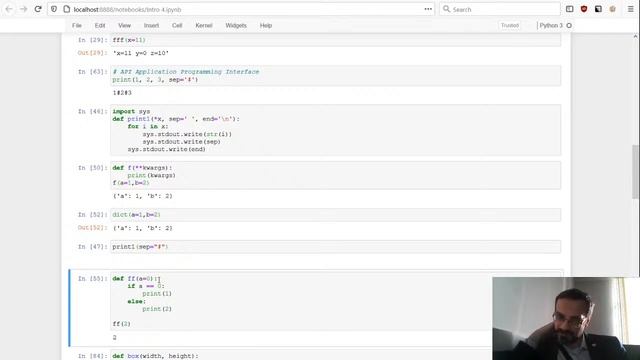Viewport: 640px width, 360px height.
Task: Click the call ff(3) in the cell
Action: pos(122,324)
